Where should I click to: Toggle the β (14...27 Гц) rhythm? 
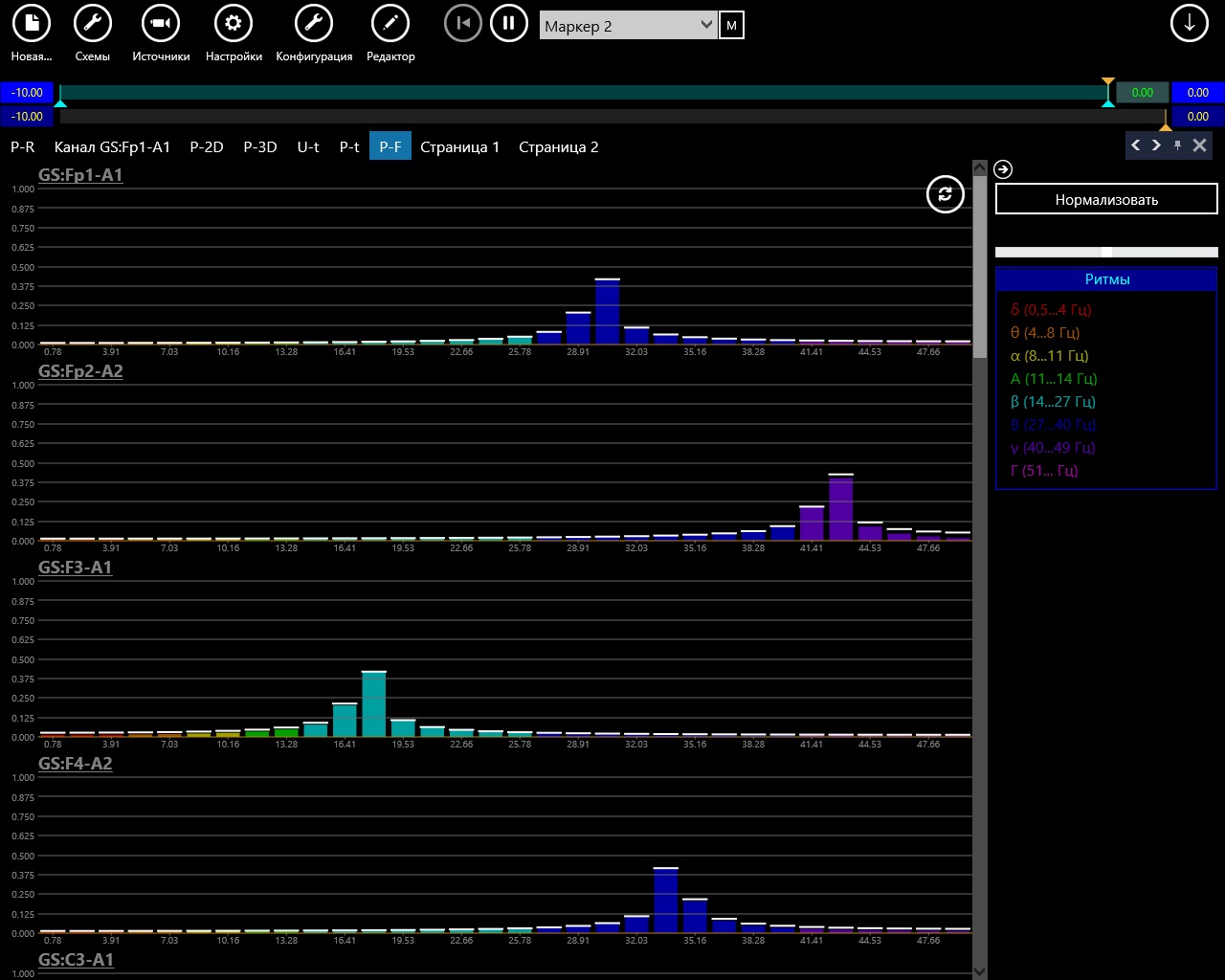point(1053,402)
